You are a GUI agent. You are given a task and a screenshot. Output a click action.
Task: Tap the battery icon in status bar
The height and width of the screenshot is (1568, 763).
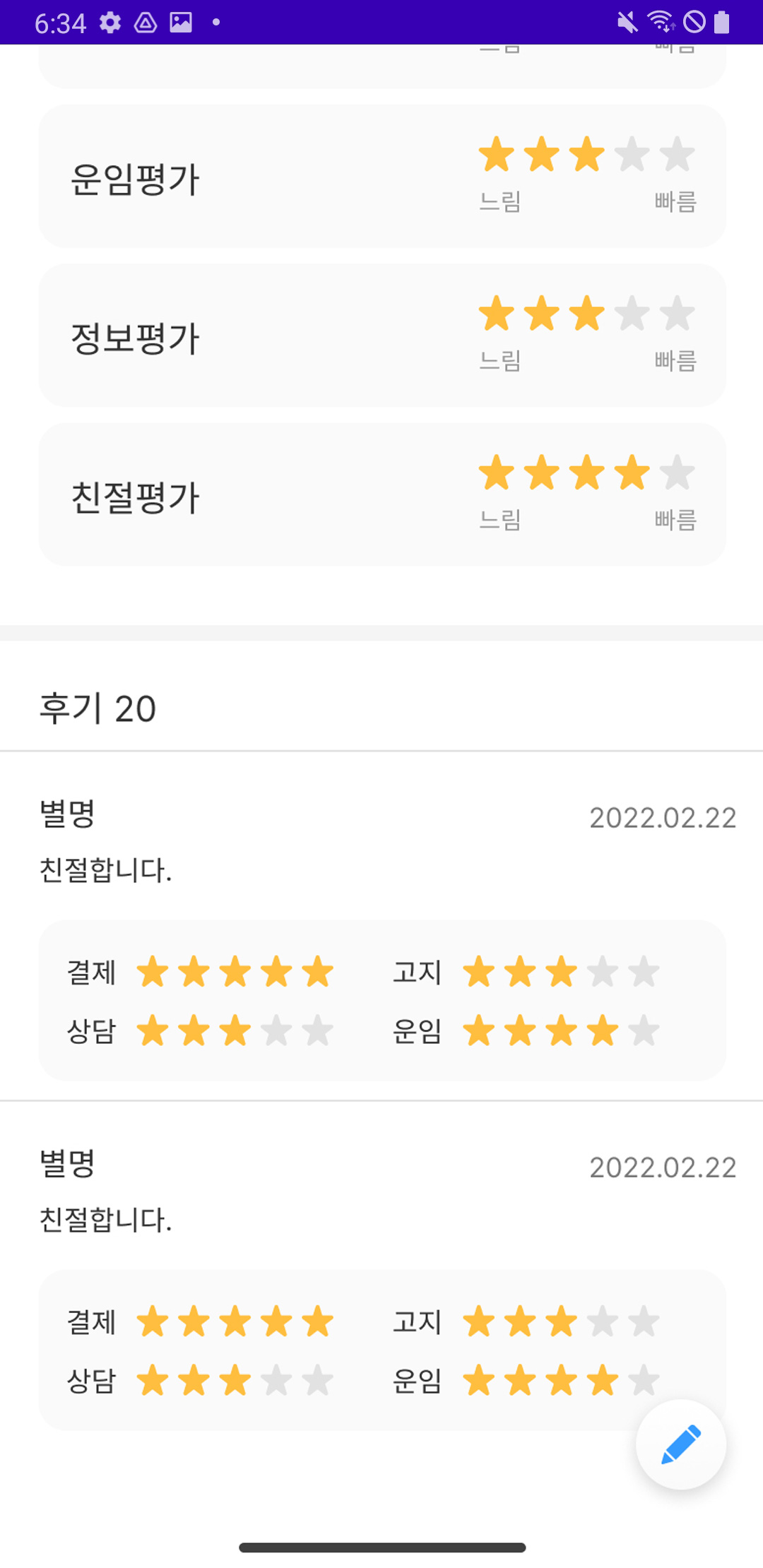pos(721,23)
